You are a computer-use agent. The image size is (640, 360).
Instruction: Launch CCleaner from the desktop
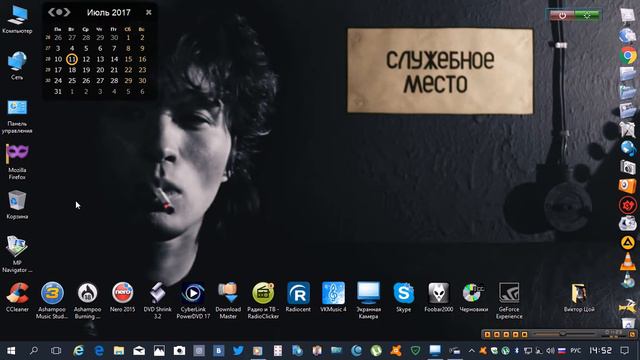(17, 297)
